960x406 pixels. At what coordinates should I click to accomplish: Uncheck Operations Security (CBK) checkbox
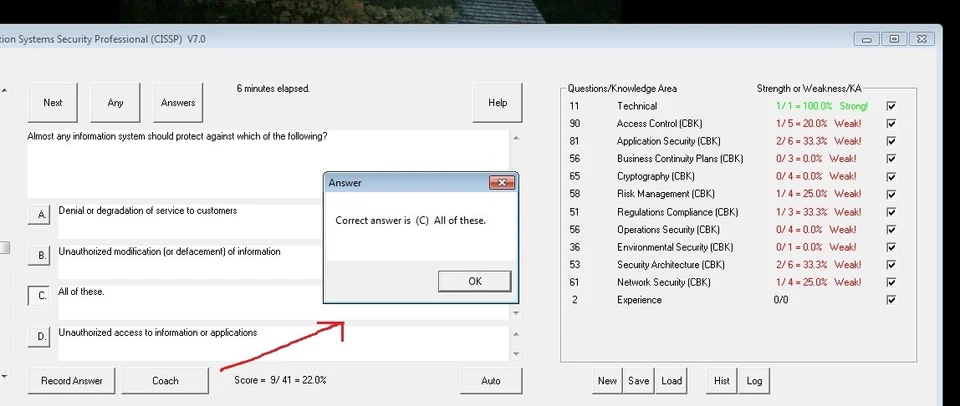click(891, 230)
